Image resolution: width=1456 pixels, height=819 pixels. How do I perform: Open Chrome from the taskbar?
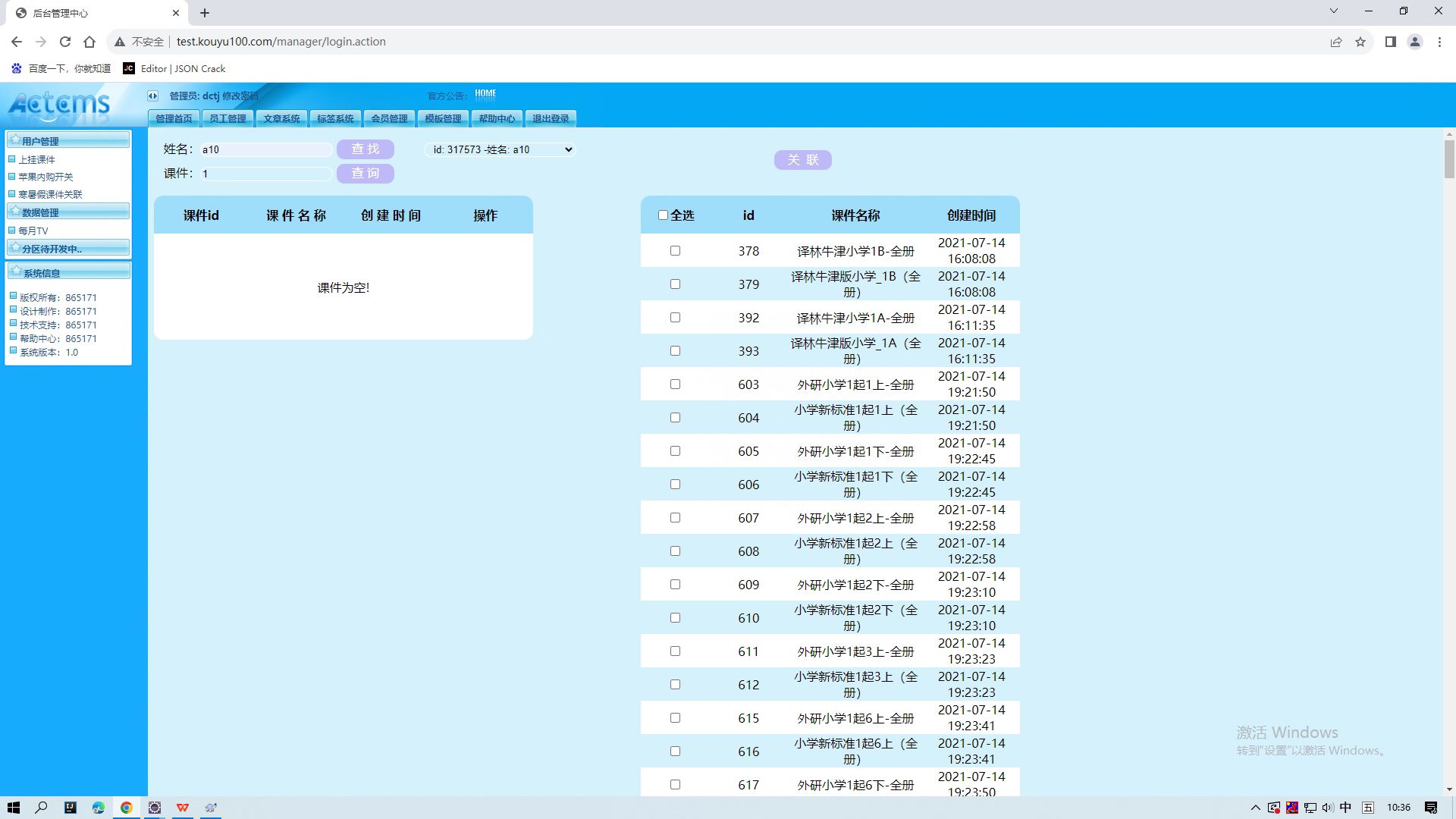[x=127, y=808]
